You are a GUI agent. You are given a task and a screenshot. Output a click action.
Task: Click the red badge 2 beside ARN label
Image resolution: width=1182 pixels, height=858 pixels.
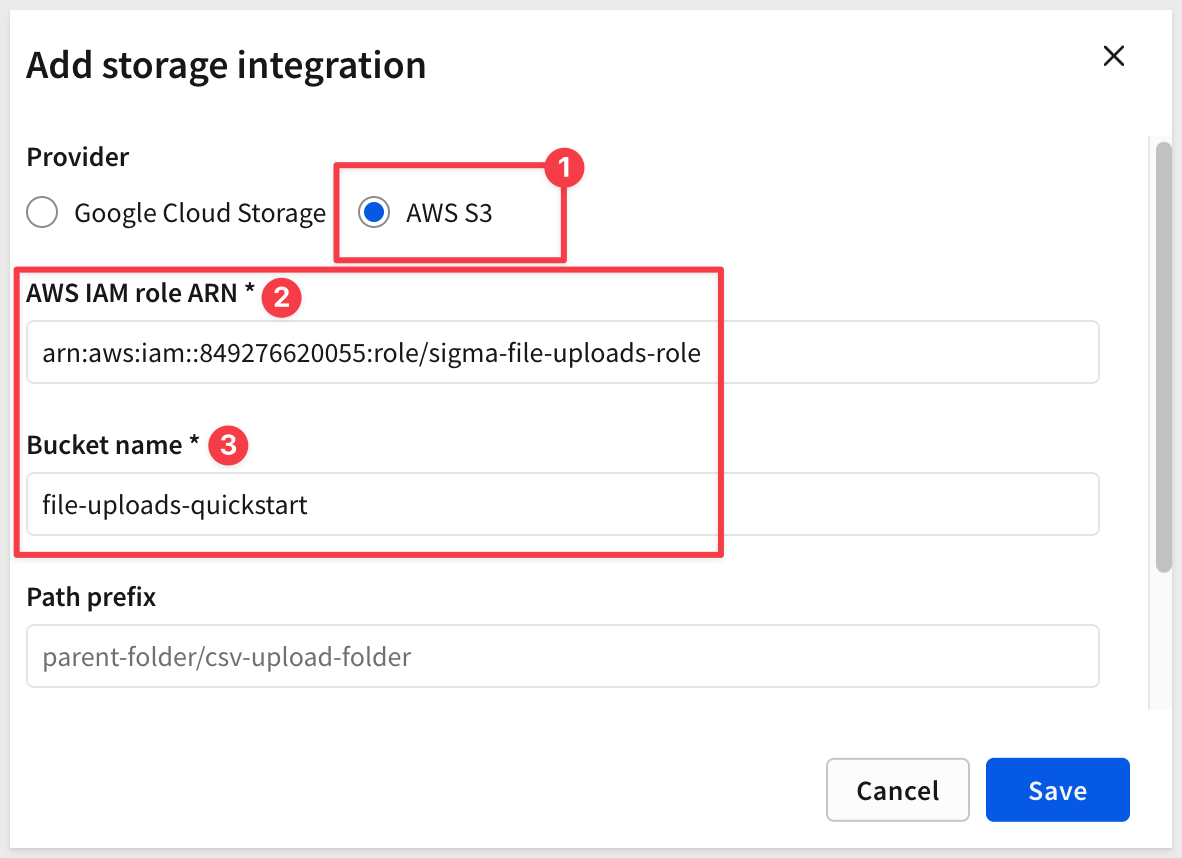click(282, 297)
